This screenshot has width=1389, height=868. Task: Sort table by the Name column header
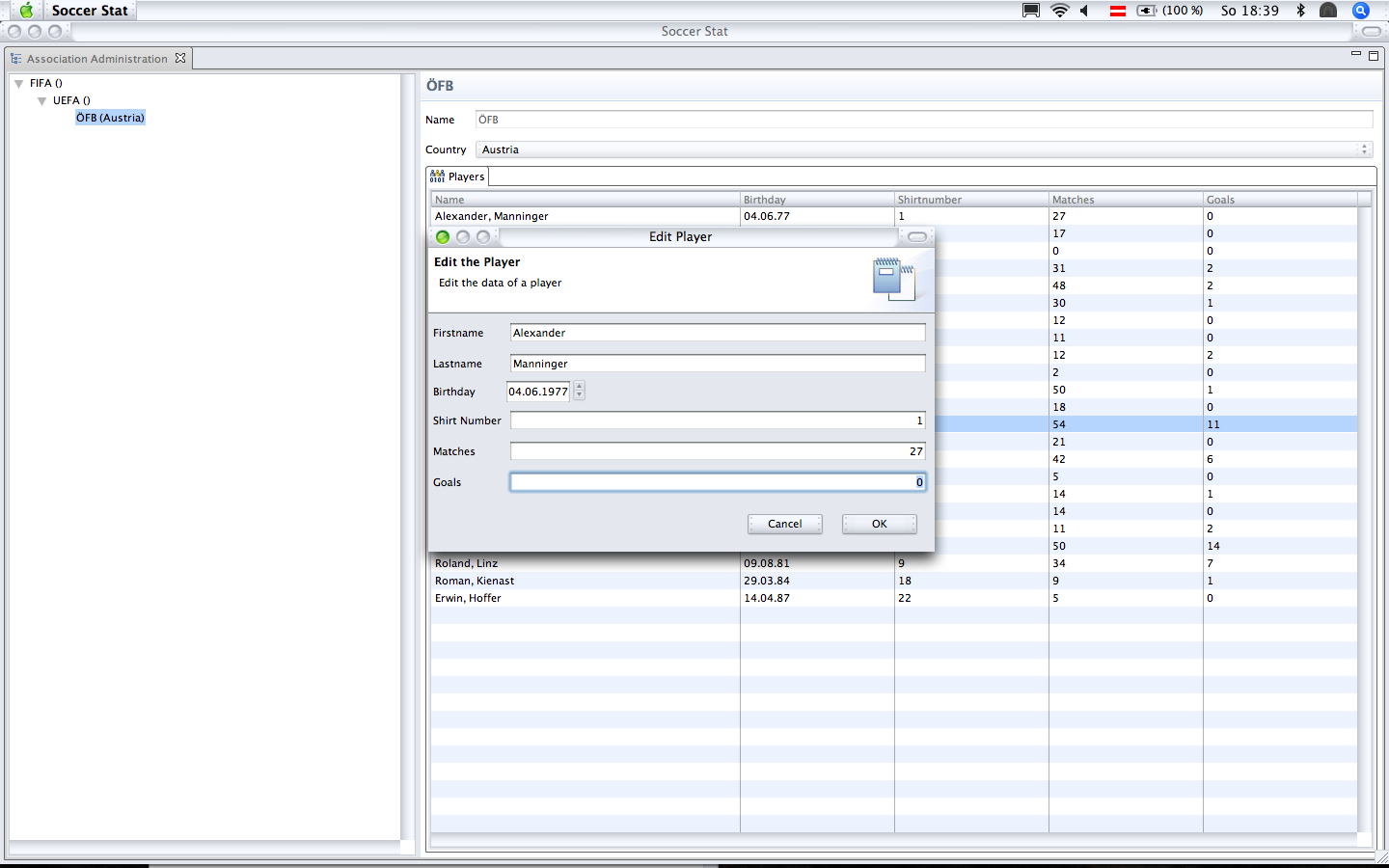click(586, 200)
